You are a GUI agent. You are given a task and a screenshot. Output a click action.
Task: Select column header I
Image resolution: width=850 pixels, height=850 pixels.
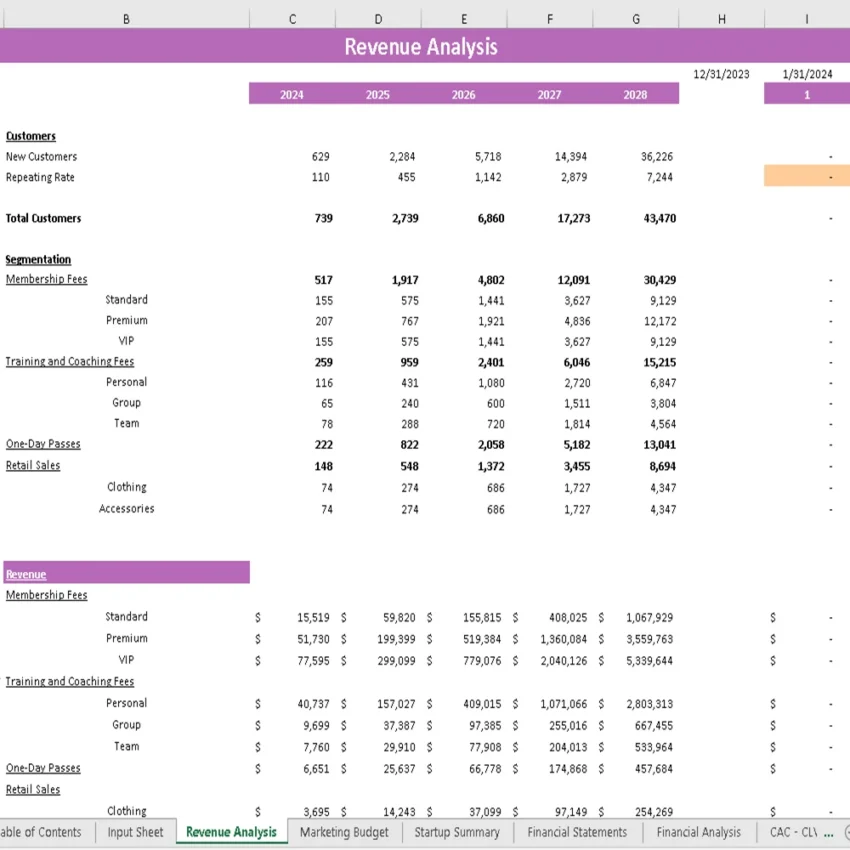click(x=806, y=18)
